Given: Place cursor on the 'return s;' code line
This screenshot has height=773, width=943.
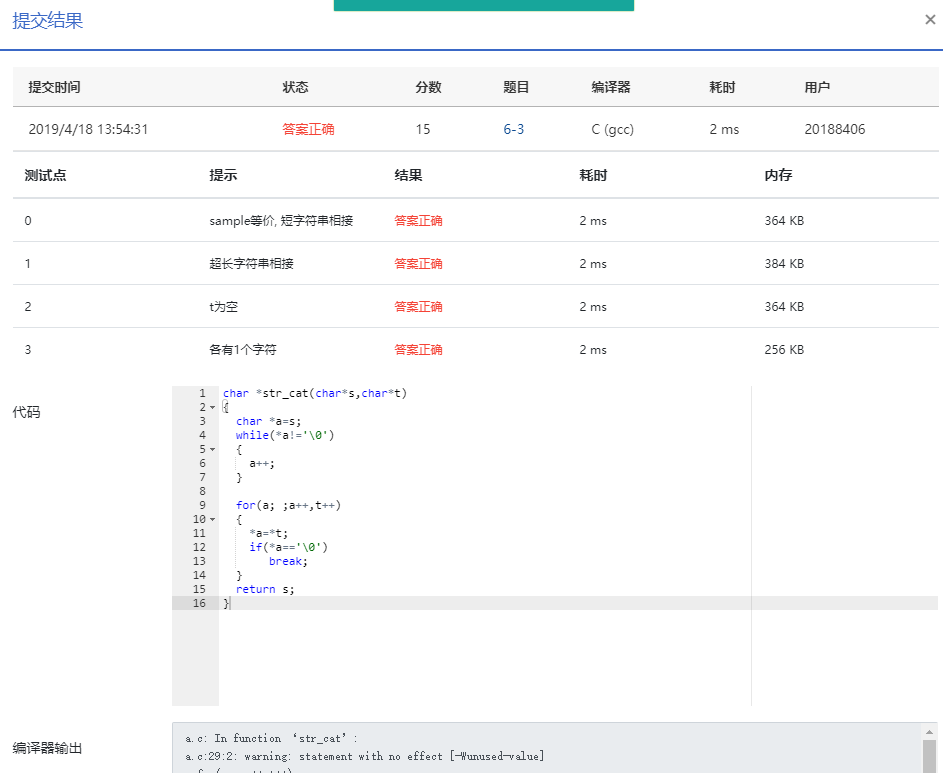Looking at the screenshot, I should 265,590.
